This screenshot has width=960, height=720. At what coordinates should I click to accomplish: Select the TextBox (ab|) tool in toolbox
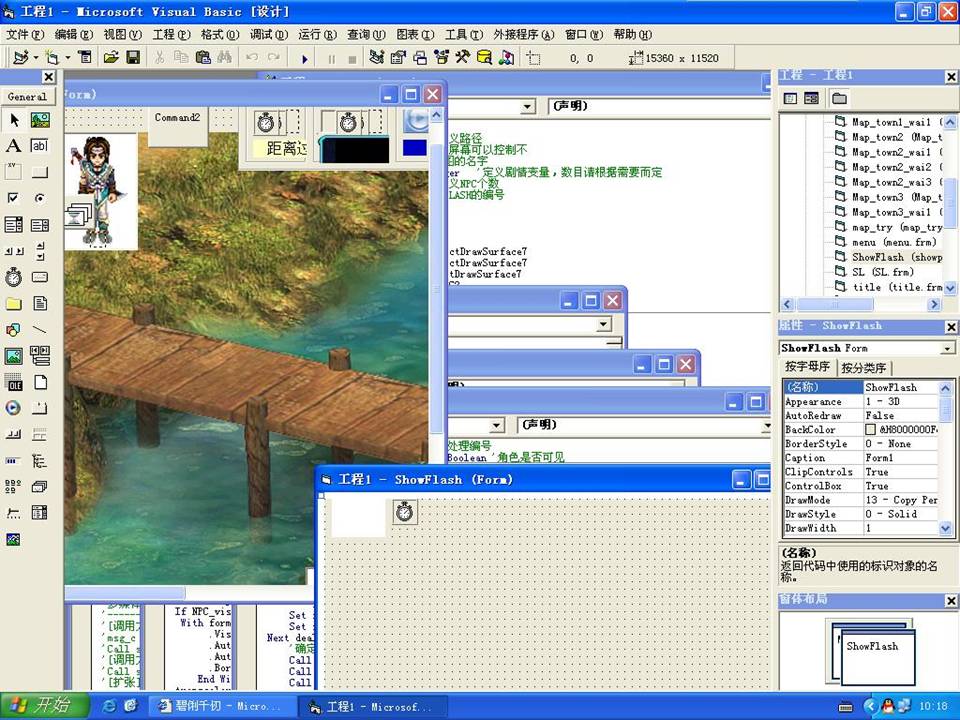point(40,146)
